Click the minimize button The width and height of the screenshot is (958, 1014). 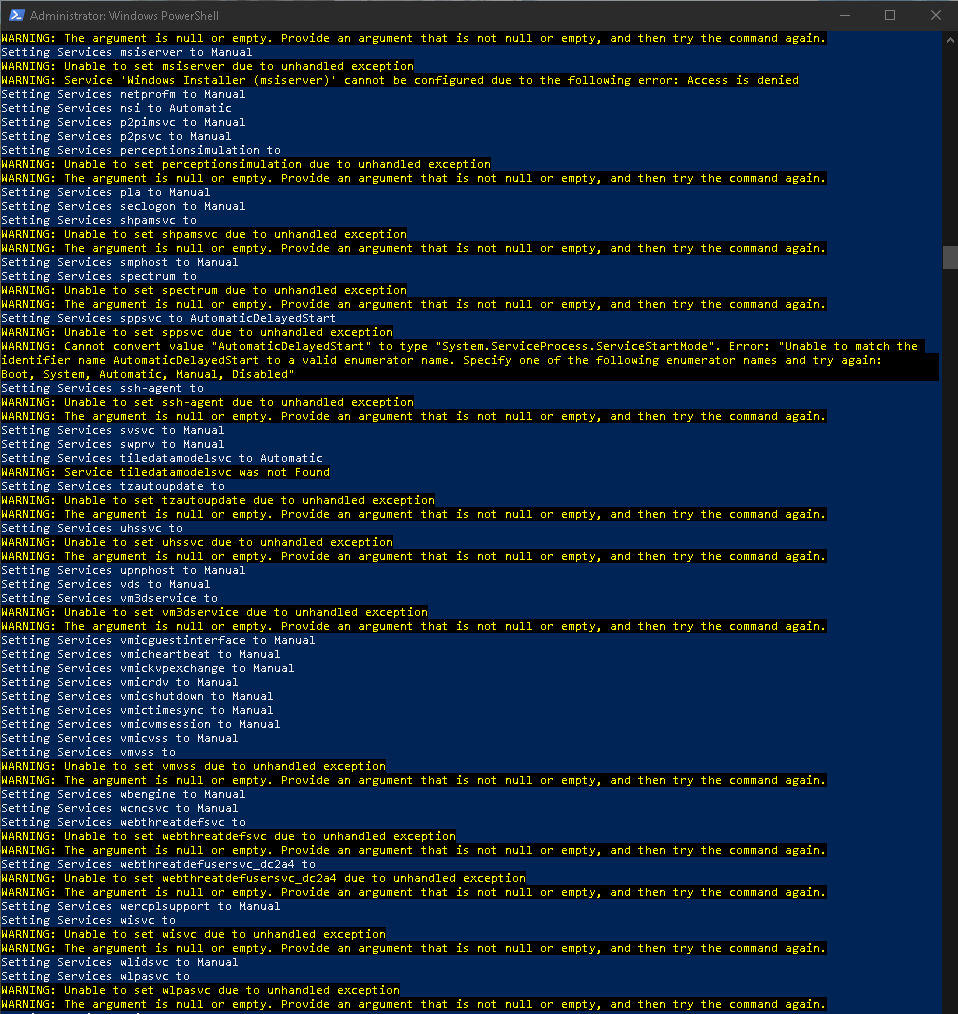[x=845, y=15]
